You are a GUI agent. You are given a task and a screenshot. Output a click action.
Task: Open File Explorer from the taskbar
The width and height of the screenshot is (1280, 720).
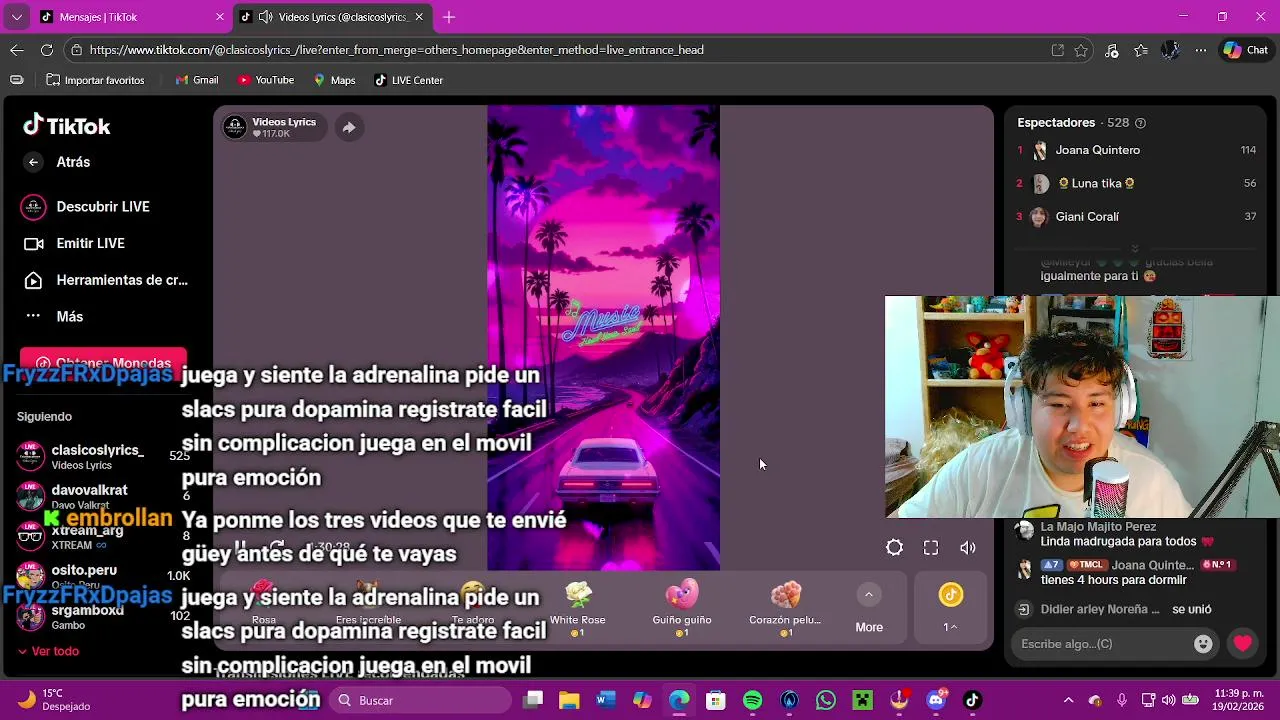pyautogui.click(x=569, y=700)
